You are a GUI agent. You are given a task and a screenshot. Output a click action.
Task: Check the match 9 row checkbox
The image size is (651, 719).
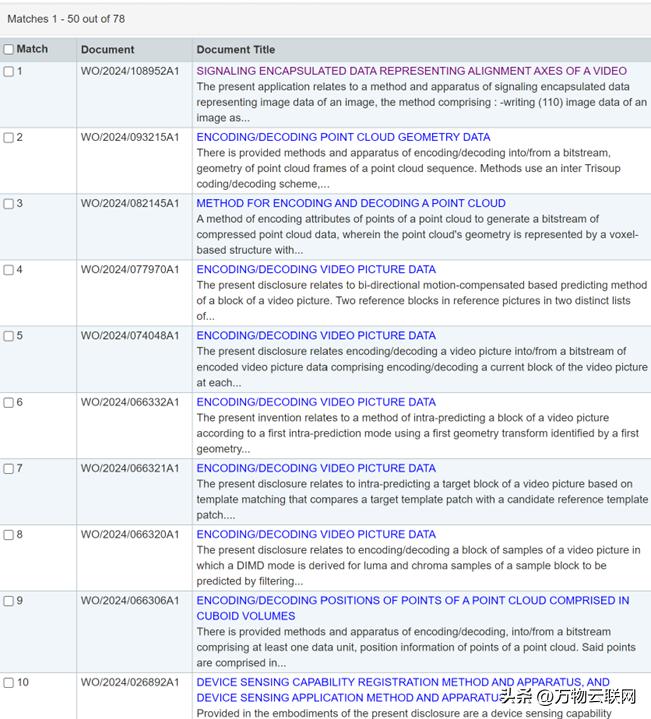pos(9,601)
